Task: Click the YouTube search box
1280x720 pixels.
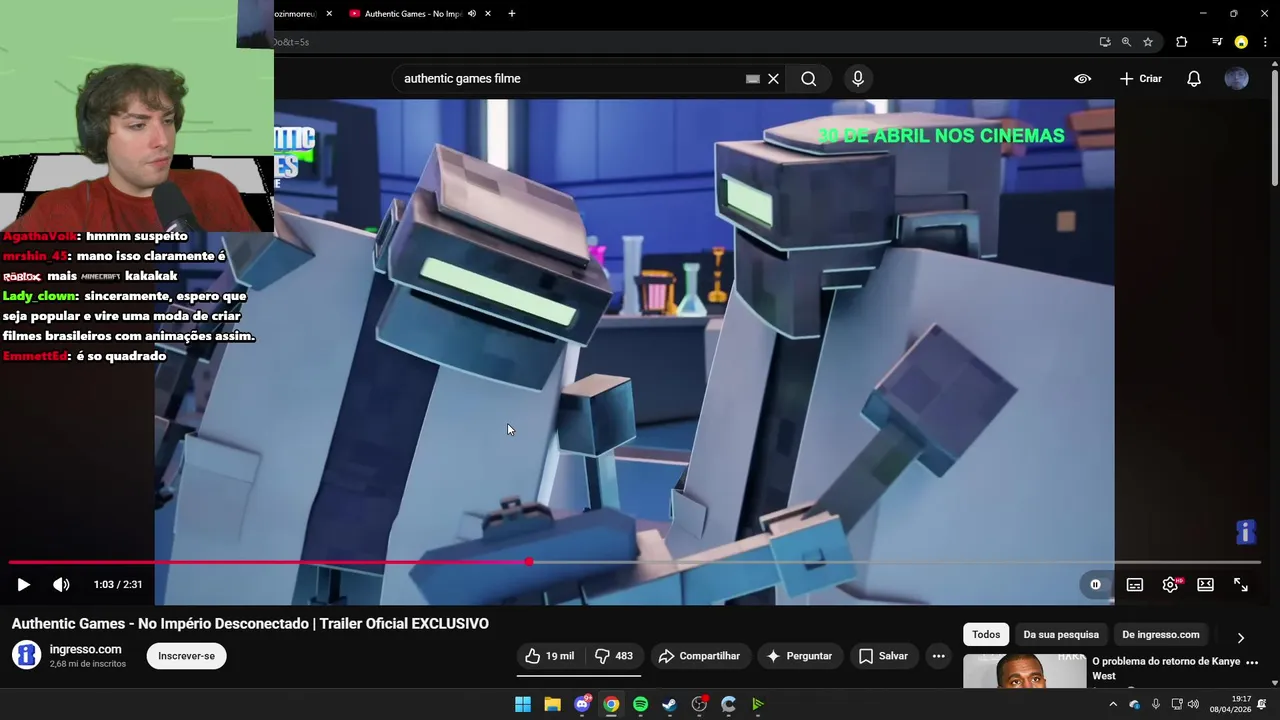Action: pos(570,79)
